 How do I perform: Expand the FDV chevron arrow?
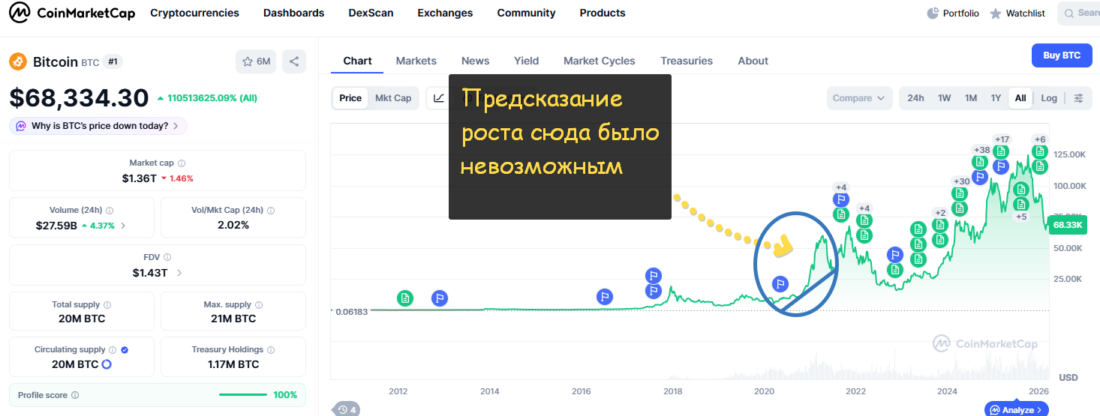179,273
